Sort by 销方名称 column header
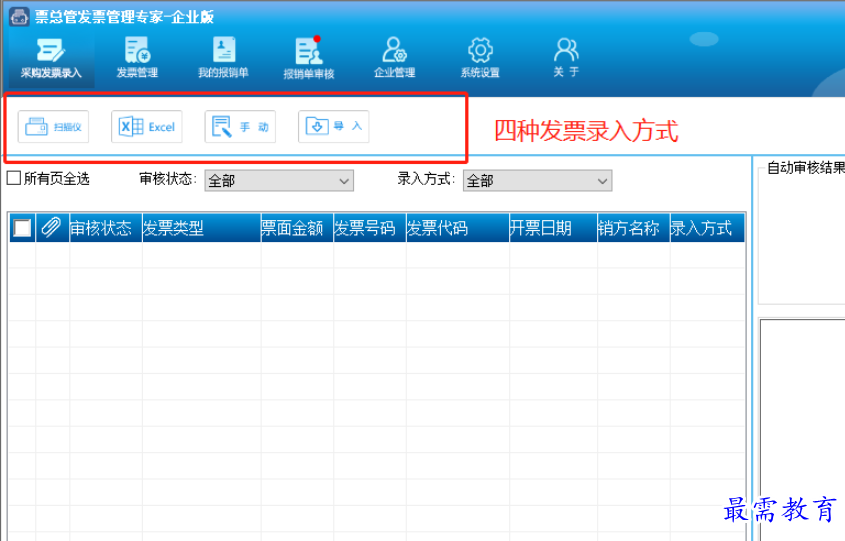Viewport: 845px width, 541px height. click(x=633, y=227)
